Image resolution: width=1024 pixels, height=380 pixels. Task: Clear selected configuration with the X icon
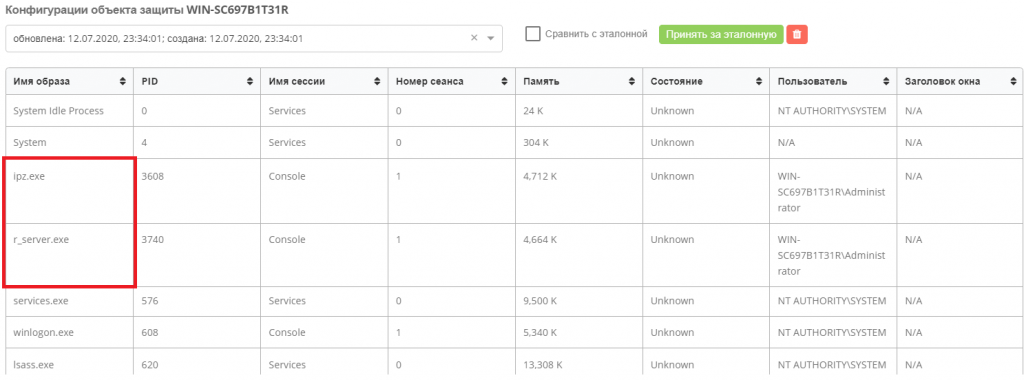[475, 38]
